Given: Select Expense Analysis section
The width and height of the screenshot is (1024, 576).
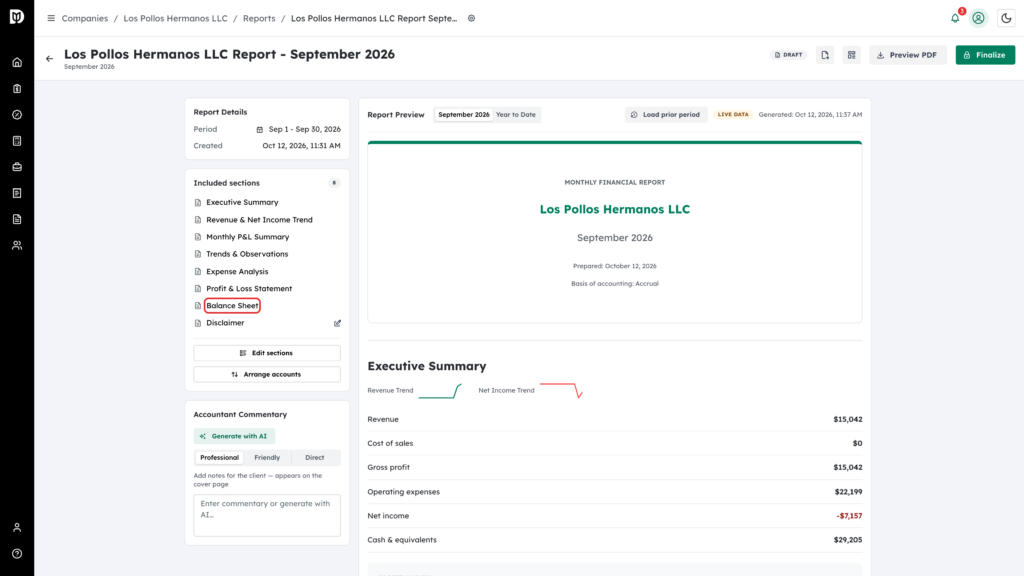Looking at the screenshot, I should tap(237, 271).
